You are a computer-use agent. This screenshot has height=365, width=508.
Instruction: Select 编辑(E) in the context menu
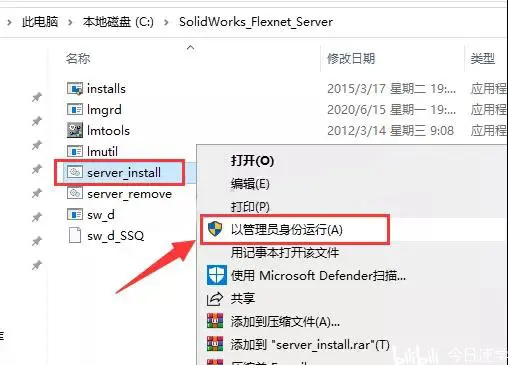tap(250, 184)
